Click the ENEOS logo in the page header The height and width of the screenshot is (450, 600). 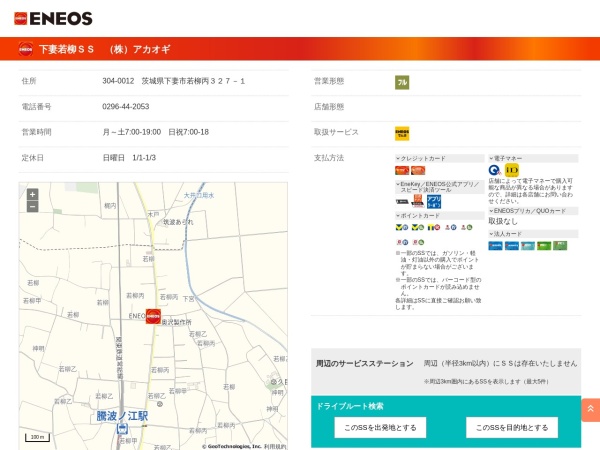[x=53, y=18]
